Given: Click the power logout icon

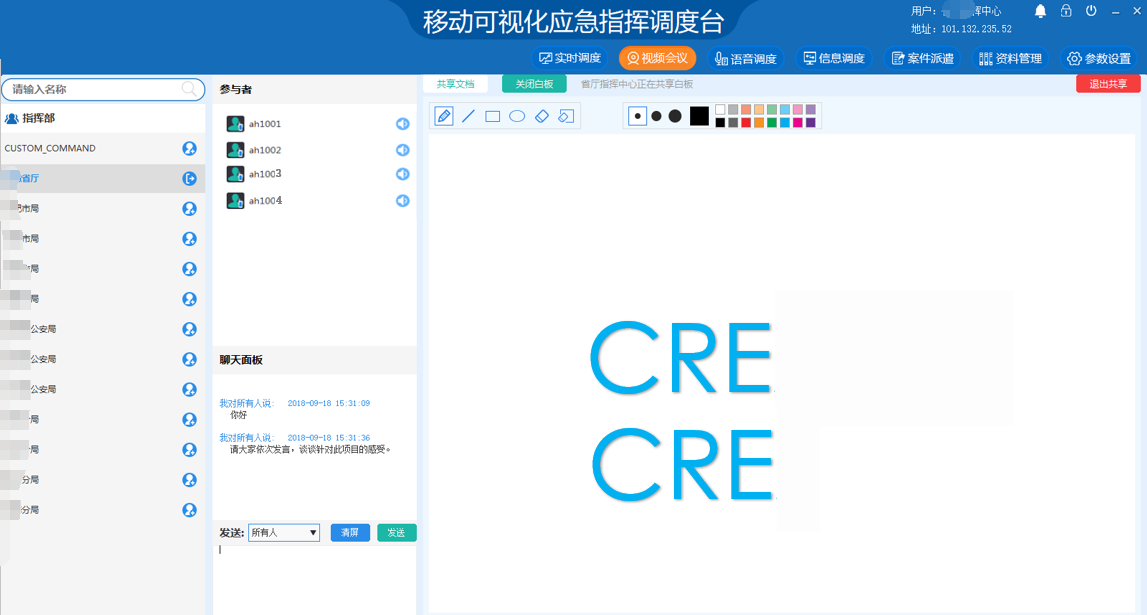Looking at the screenshot, I should 1091,11.
